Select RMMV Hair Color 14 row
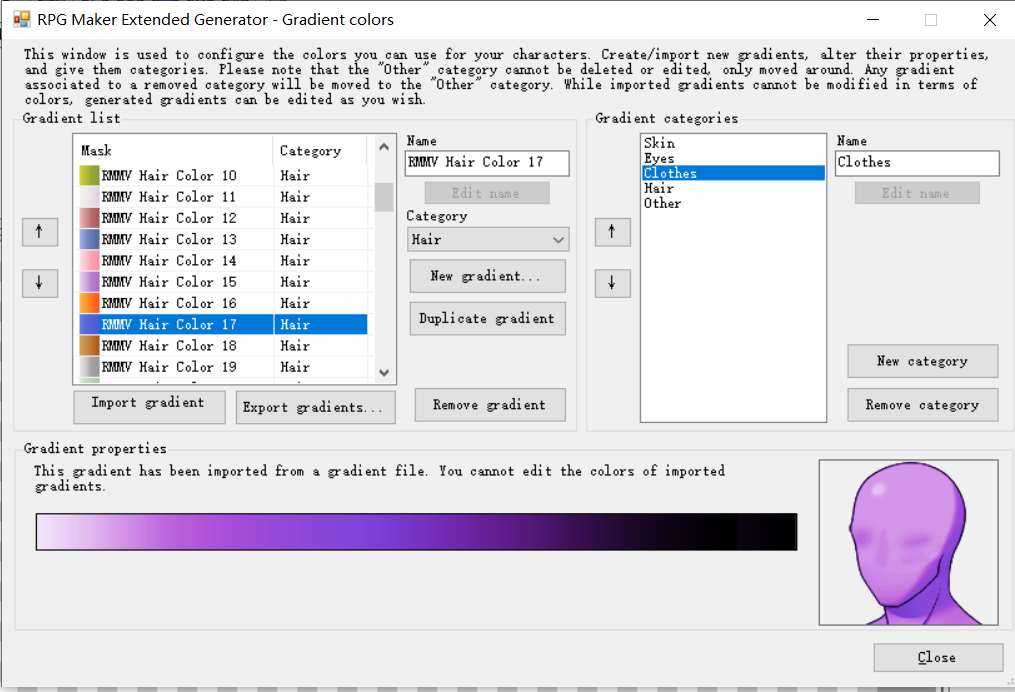Image resolution: width=1015 pixels, height=692 pixels. point(223,261)
